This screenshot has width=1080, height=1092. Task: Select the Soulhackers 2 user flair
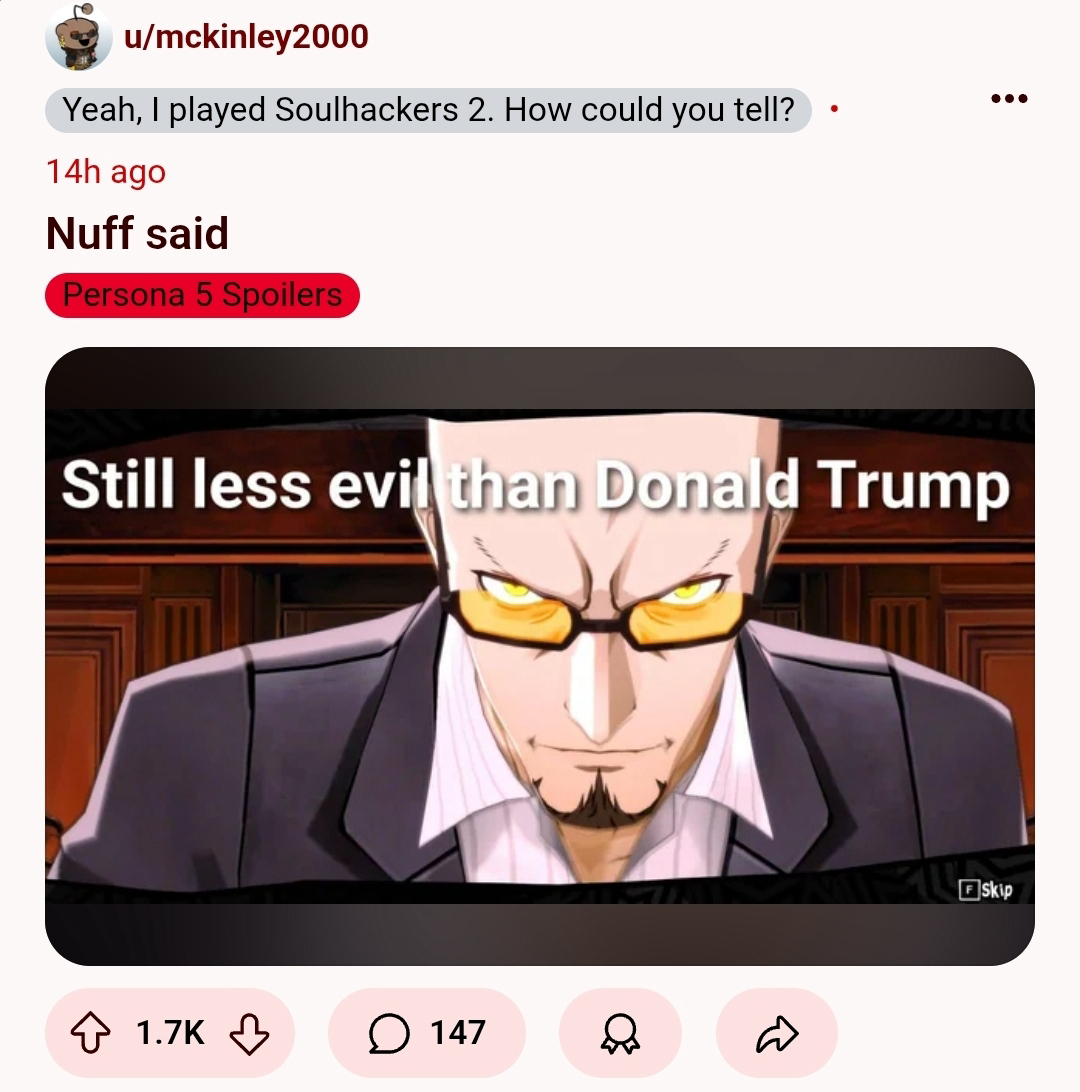click(x=428, y=110)
